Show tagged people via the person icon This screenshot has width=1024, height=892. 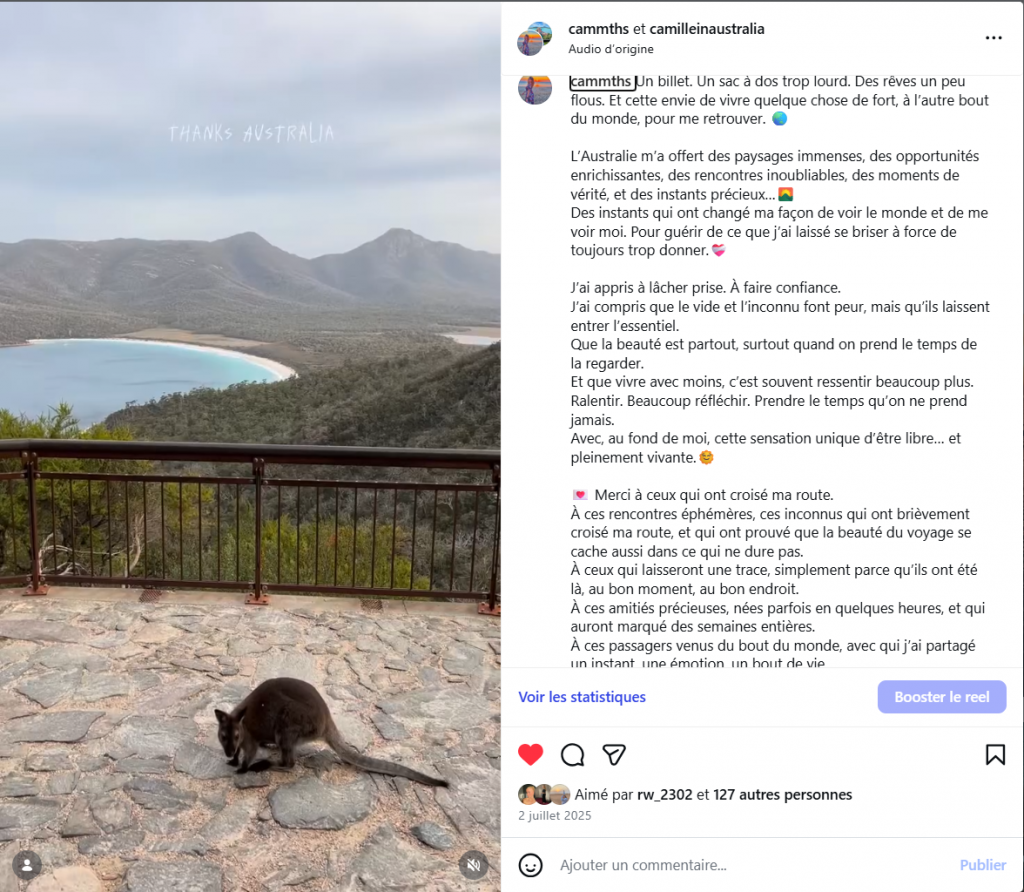pos(27,865)
